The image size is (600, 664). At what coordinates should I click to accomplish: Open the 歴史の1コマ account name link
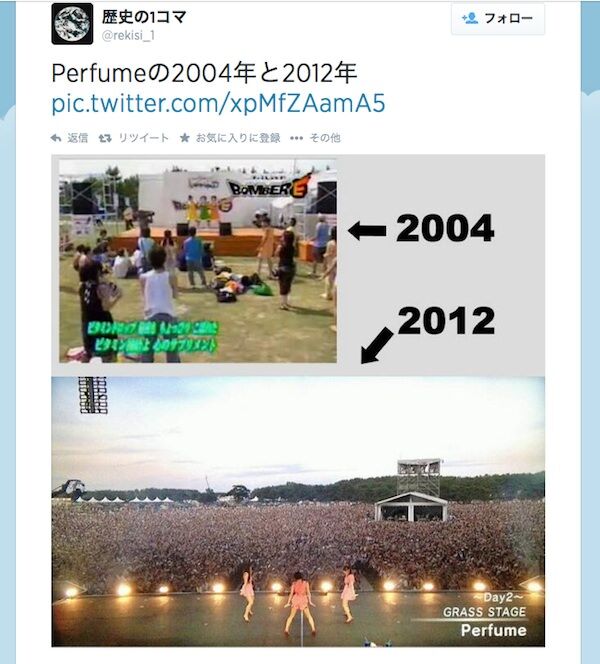[143, 17]
